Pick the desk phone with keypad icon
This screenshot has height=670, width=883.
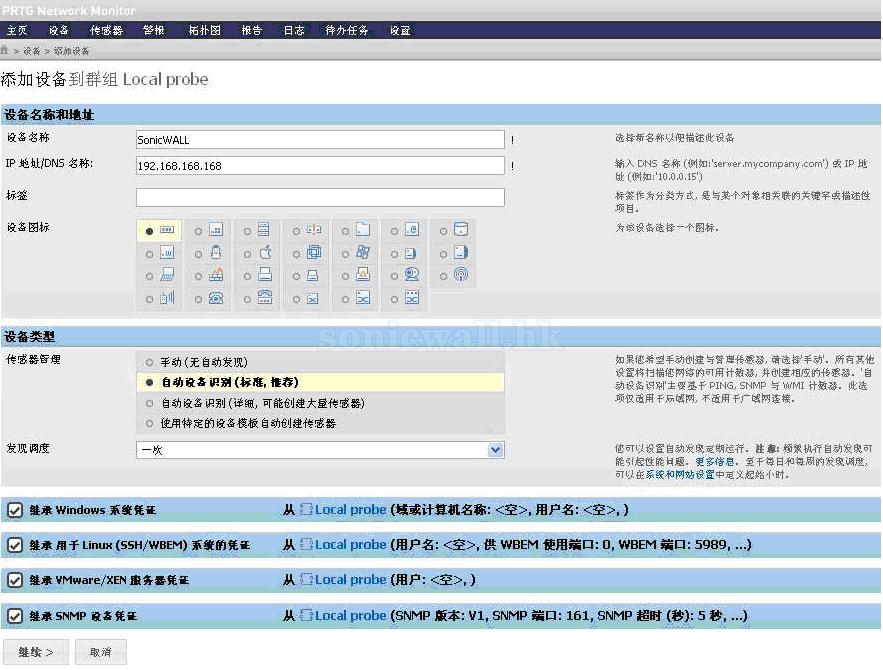[x=265, y=298]
